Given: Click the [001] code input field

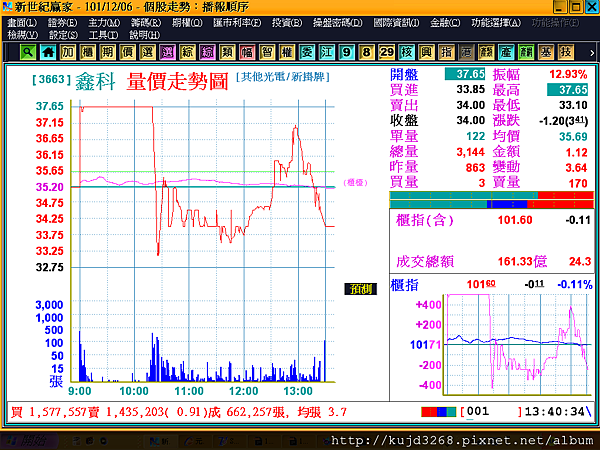Looking at the screenshot, I should 491,412.
